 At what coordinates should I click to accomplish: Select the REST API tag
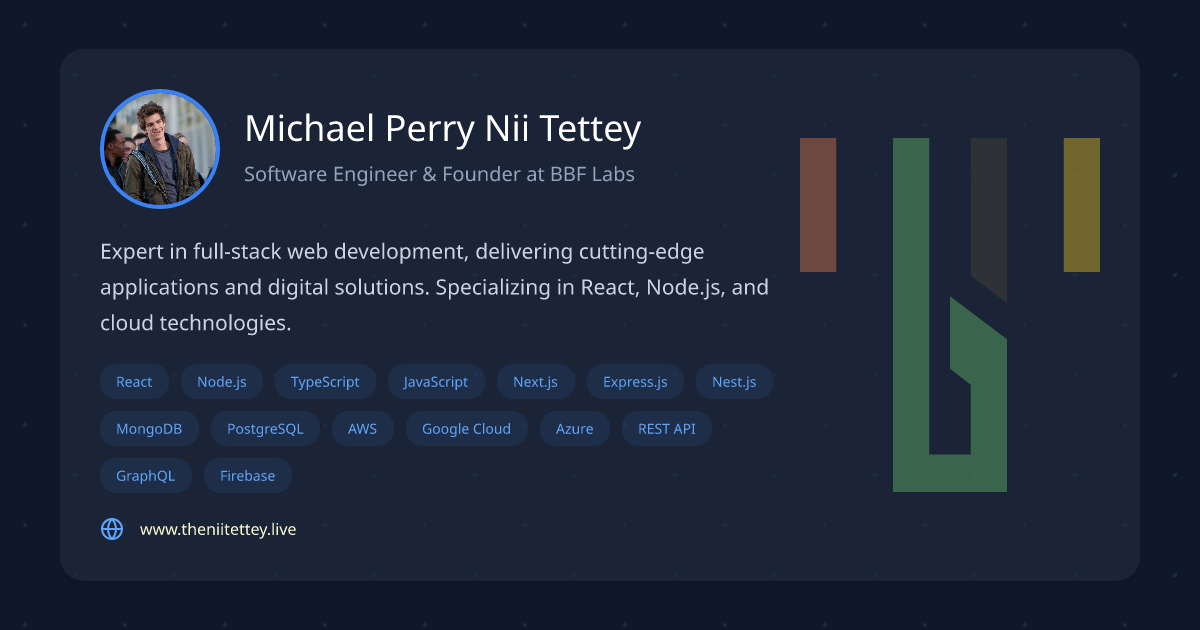point(666,429)
